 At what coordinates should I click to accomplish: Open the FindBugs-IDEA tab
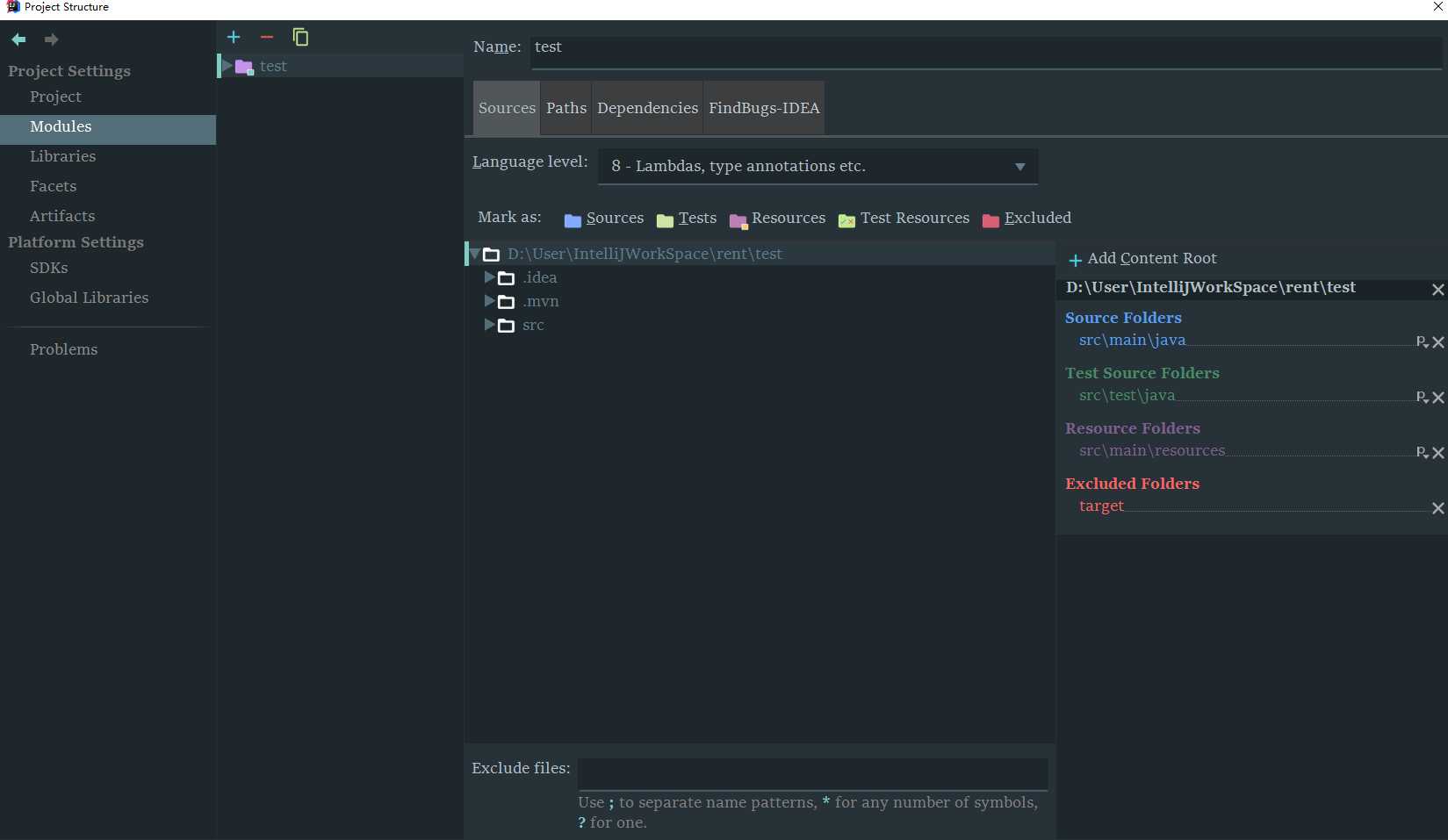coord(764,108)
